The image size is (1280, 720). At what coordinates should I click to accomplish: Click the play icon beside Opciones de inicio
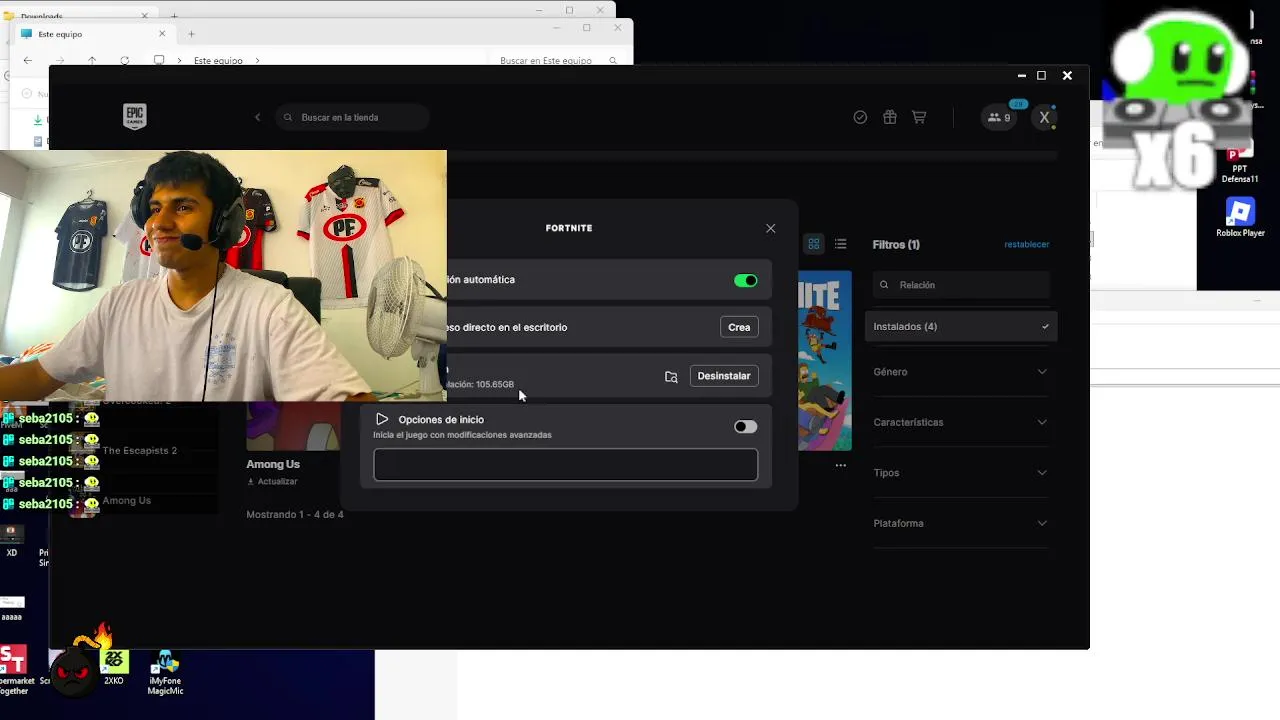(x=382, y=419)
